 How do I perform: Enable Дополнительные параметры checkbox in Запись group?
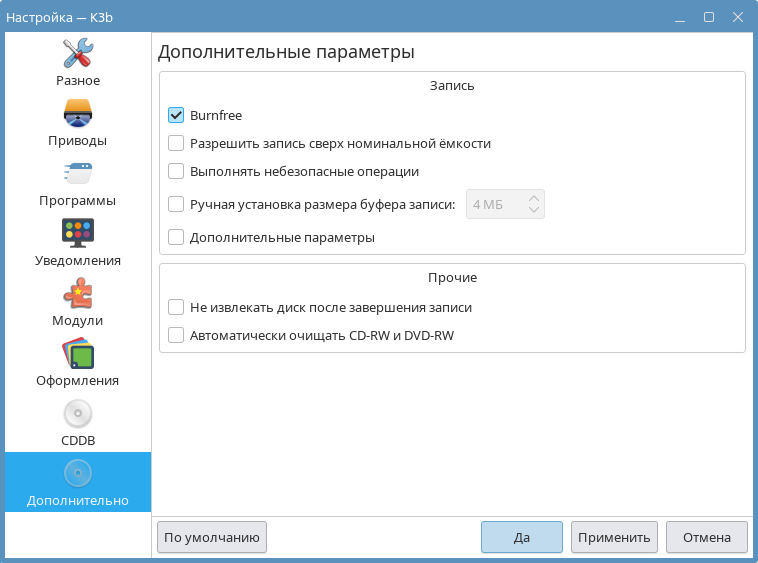click(176, 238)
